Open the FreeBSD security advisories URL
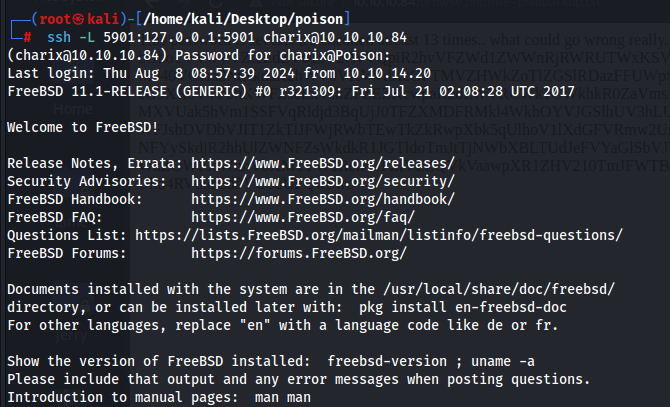 [323, 181]
